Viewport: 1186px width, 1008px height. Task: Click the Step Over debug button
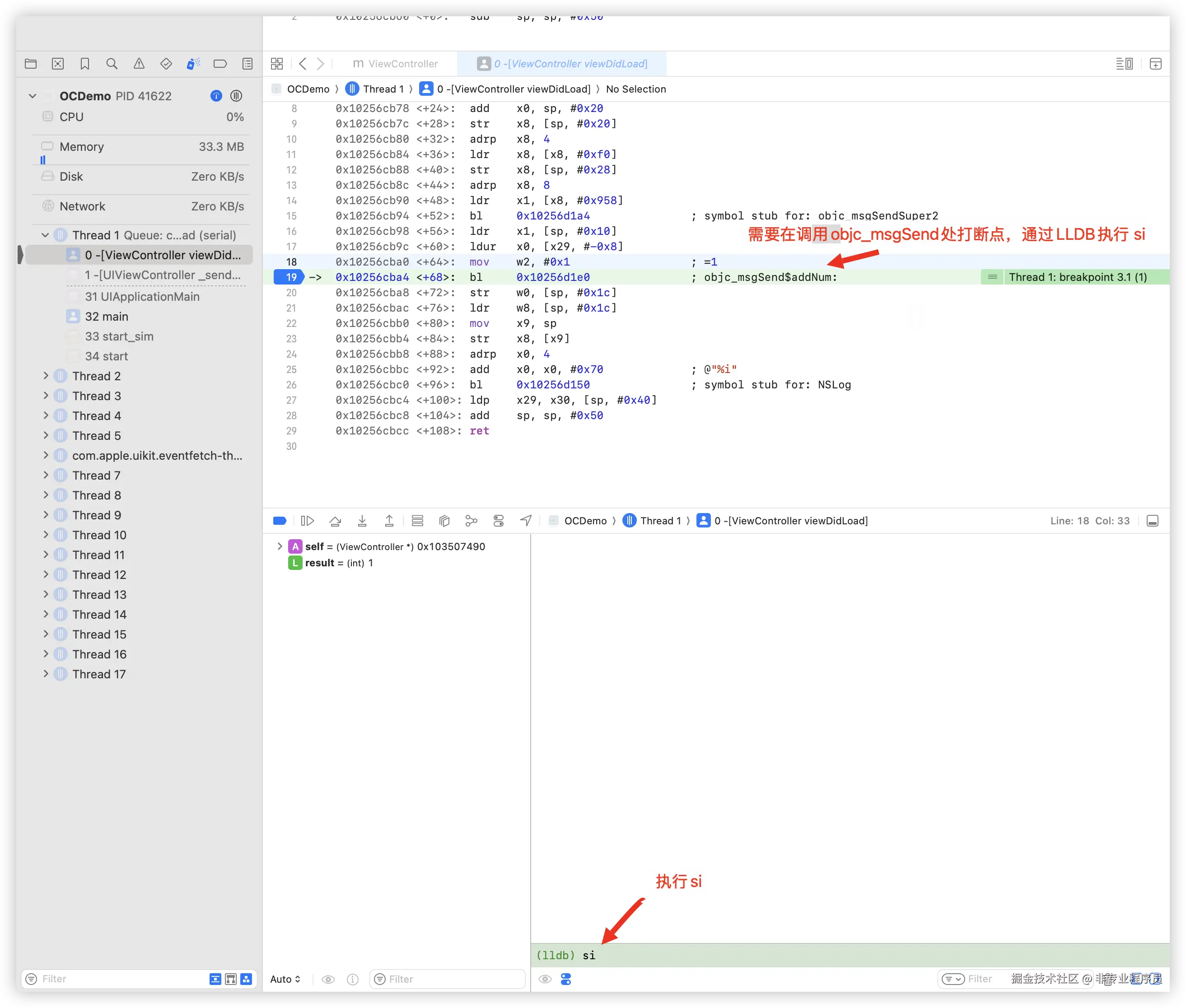tap(335, 521)
